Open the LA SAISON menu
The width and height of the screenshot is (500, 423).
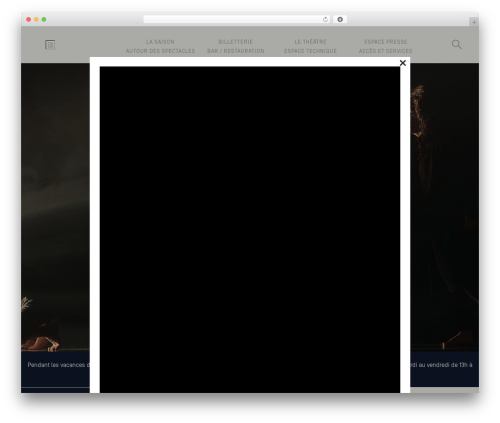tap(160, 42)
